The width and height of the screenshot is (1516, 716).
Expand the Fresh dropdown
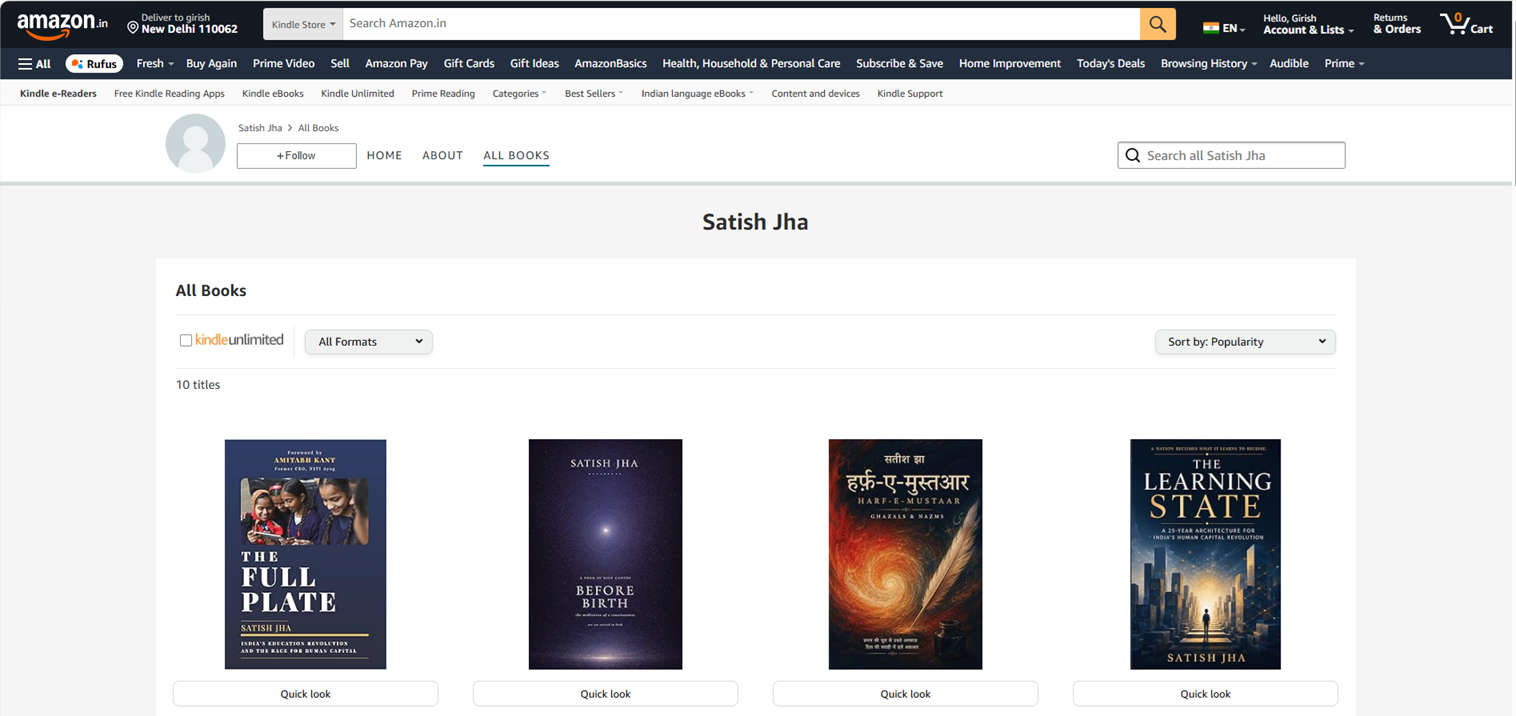click(x=155, y=63)
